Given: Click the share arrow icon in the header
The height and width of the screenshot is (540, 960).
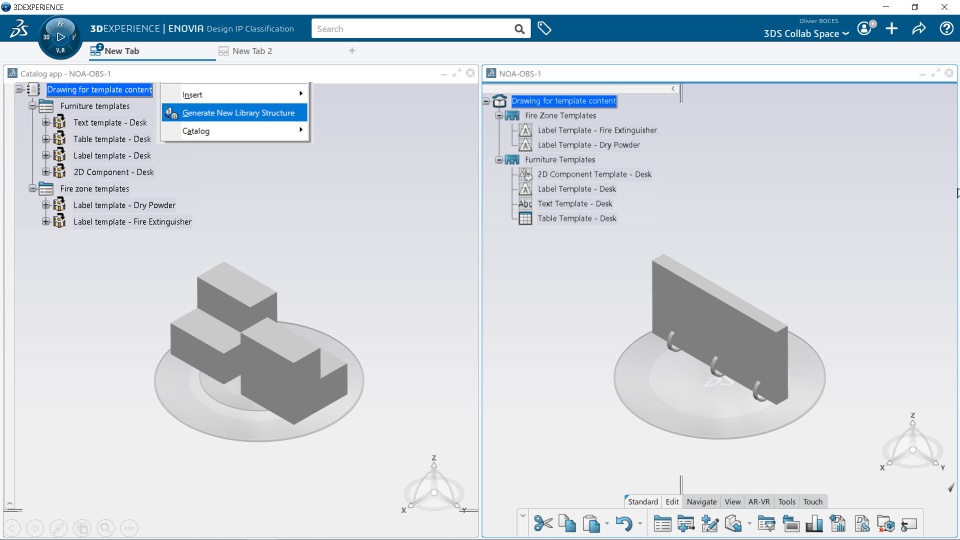Looking at the screenshot, I should [918, 28].
